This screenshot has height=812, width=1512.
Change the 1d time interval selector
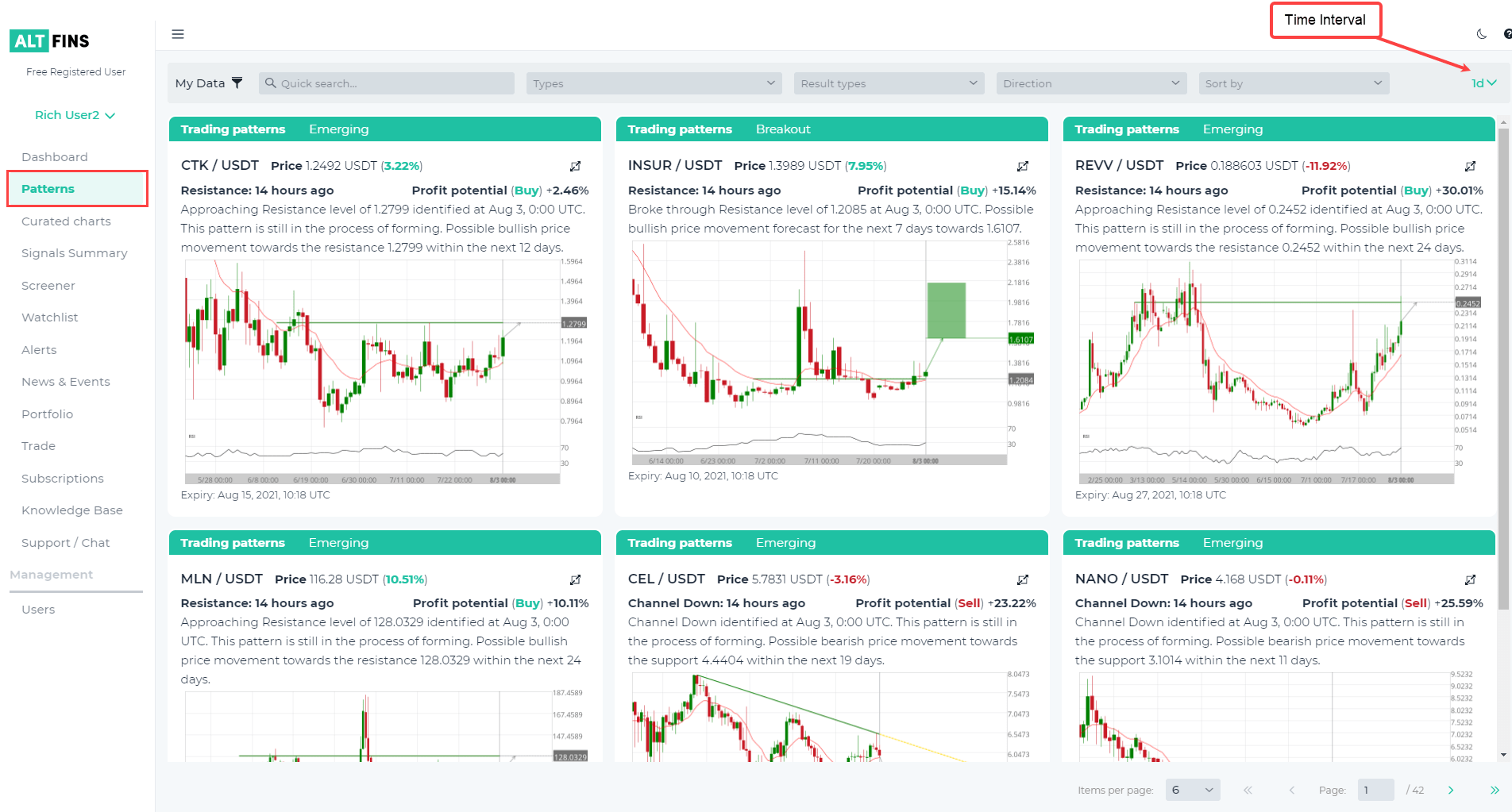click(1483, 83)
